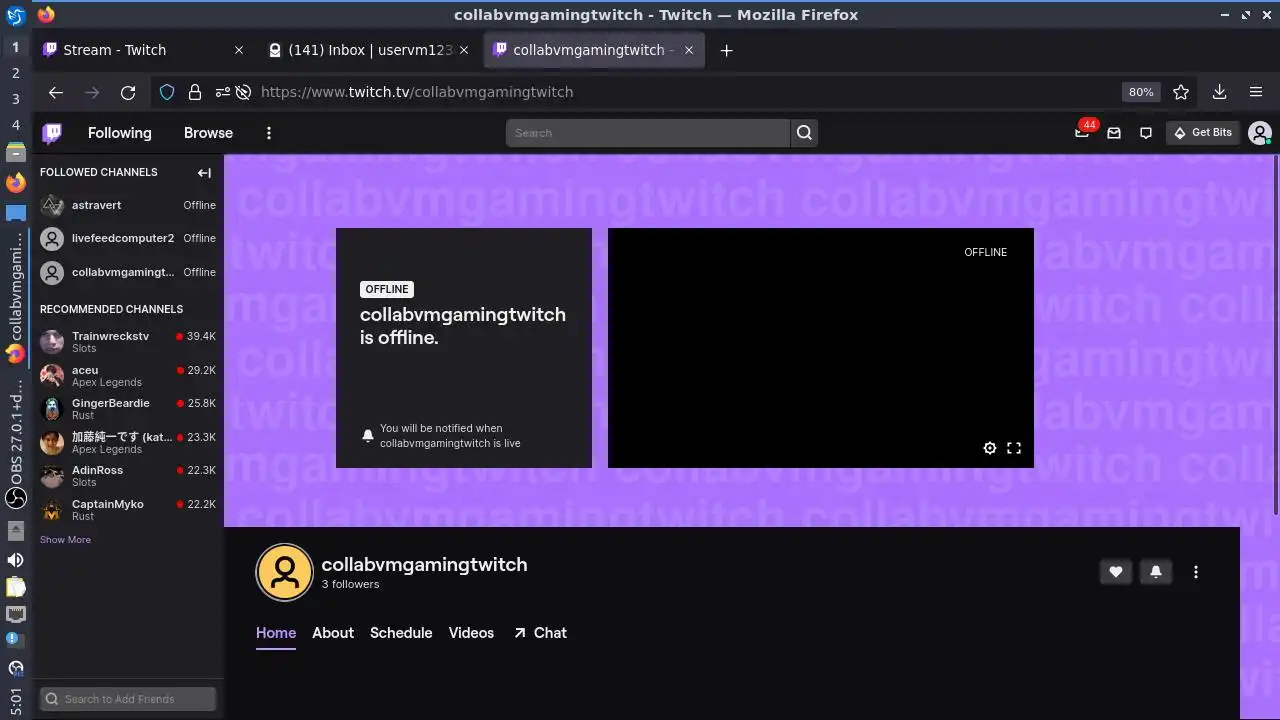
Task: Click the OBS icon in the desktop panel
Action: click(x=15, y=497)
